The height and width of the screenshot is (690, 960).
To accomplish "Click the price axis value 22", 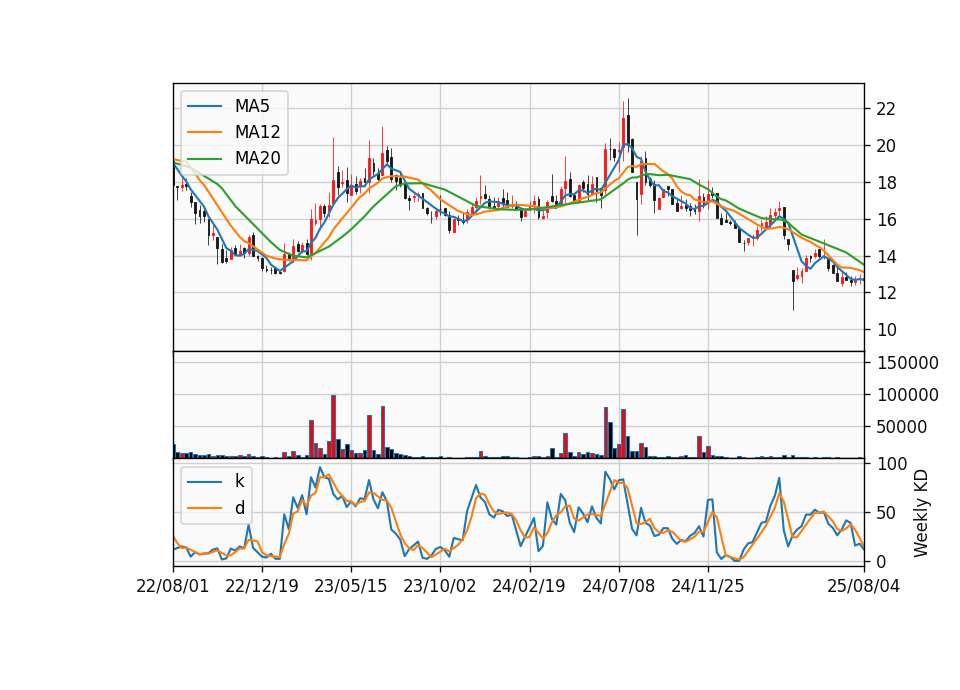I will click(x=886, y=109).
